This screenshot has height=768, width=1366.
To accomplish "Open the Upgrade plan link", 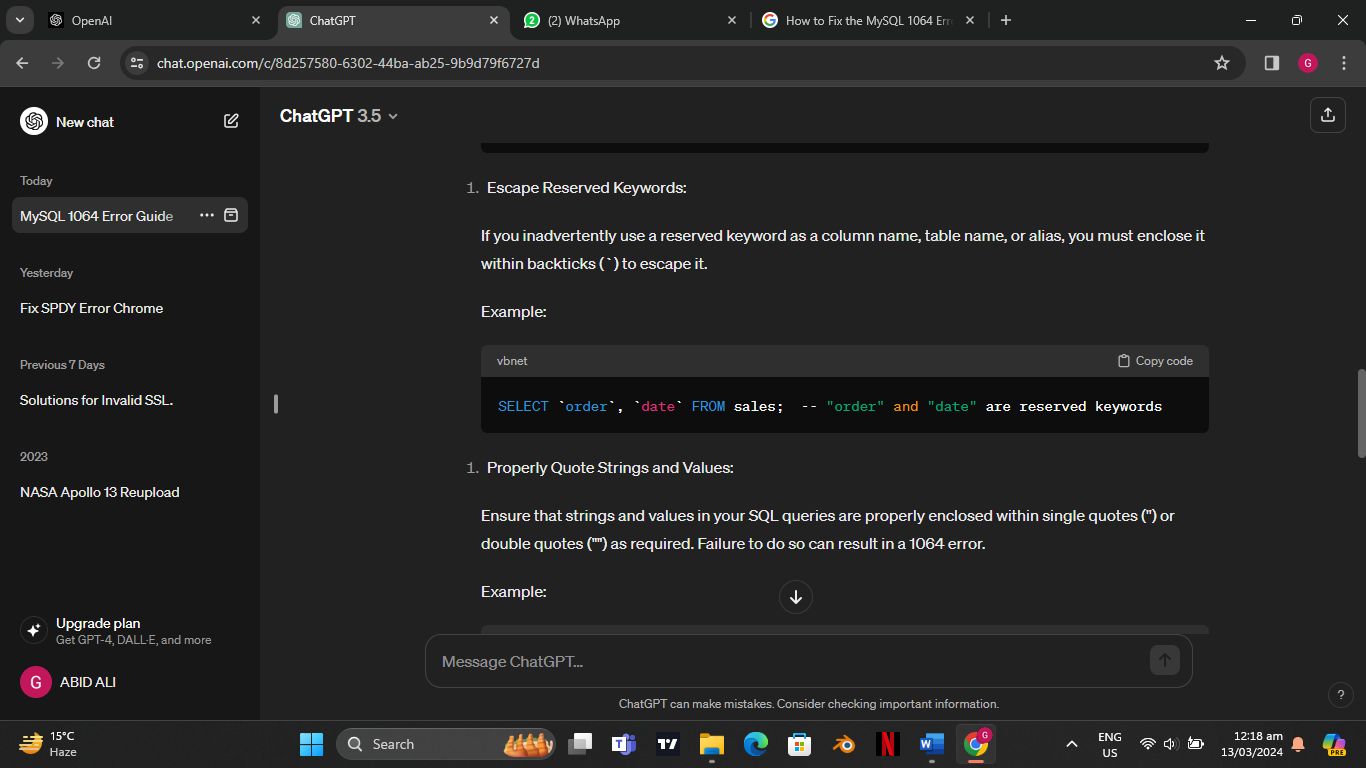I will 97,623.
